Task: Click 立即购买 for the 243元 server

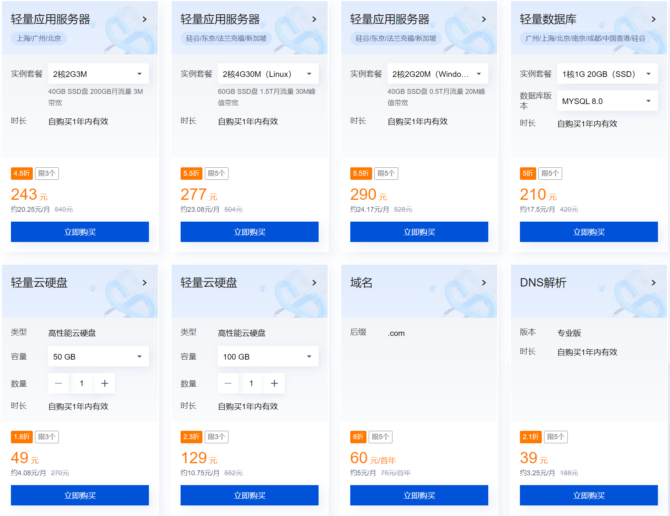Action: pyautogui.click(x=80, y=232)
